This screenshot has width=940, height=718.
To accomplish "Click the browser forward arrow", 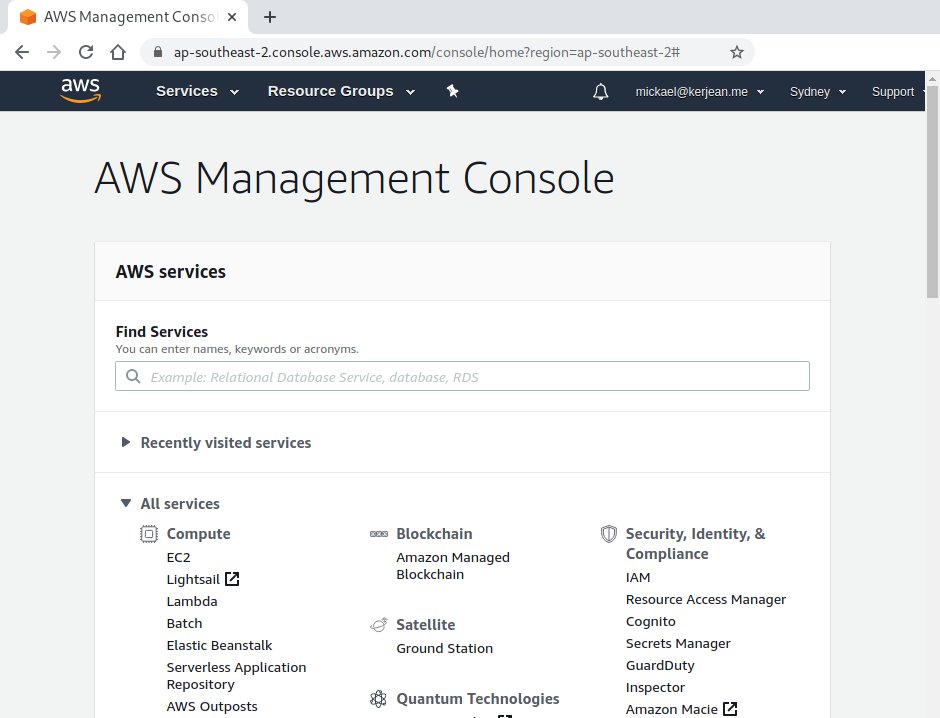I will [x=54, y=52].
